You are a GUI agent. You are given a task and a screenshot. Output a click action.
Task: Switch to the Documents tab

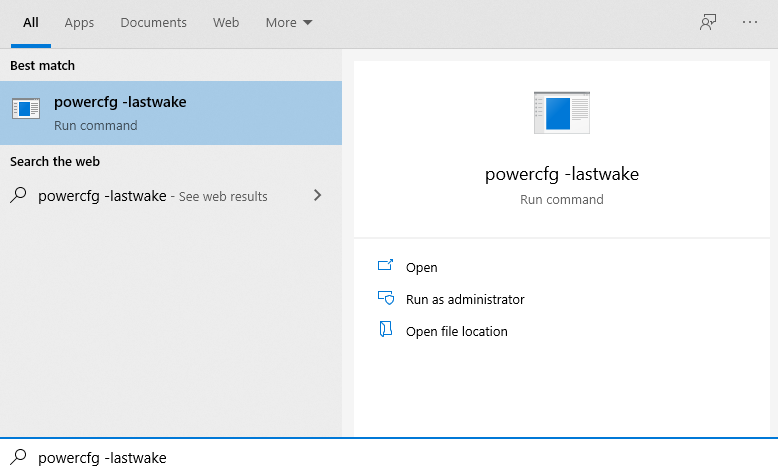(153, 22)
